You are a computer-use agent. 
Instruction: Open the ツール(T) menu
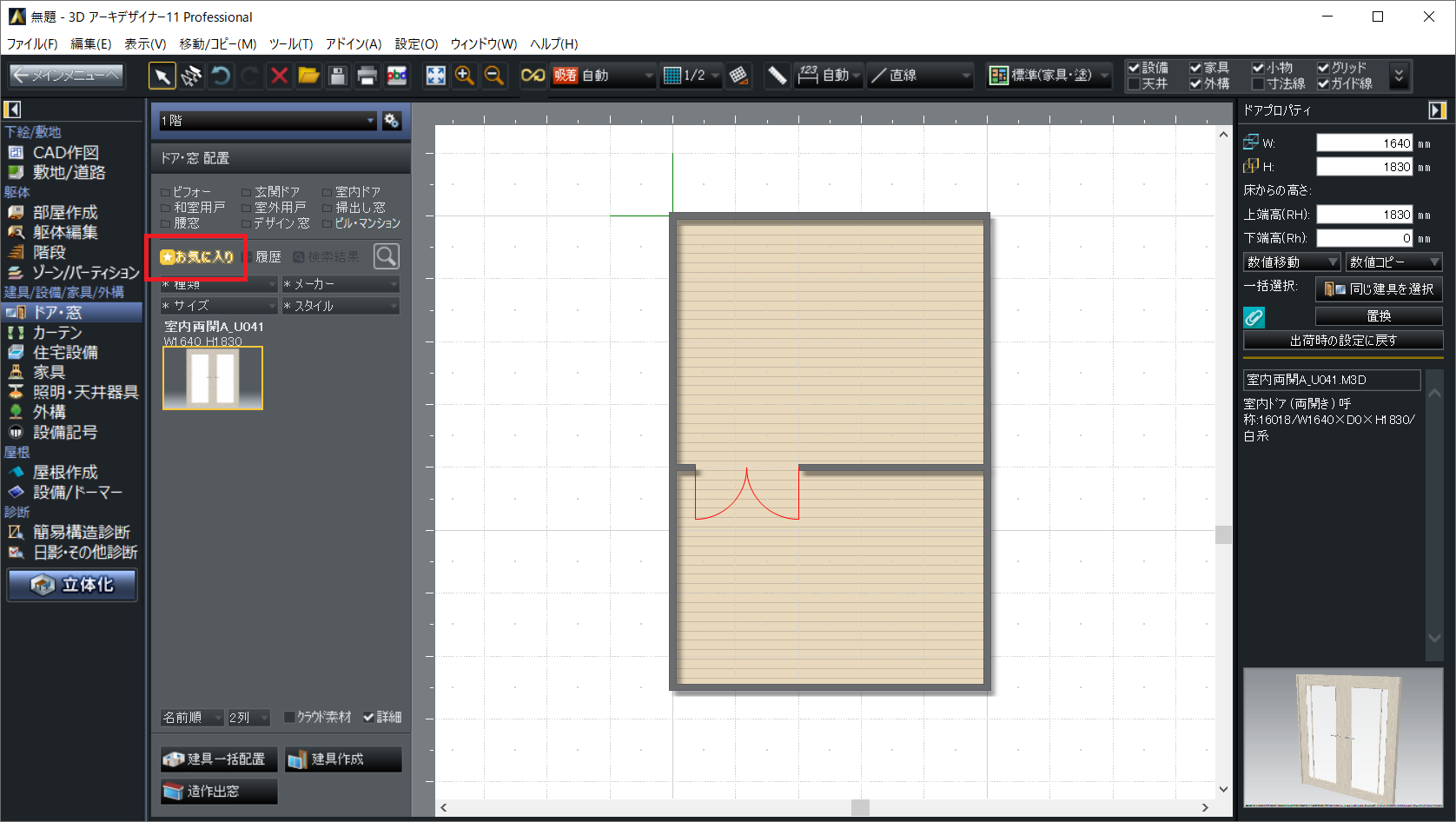click(x=290, y=43)
